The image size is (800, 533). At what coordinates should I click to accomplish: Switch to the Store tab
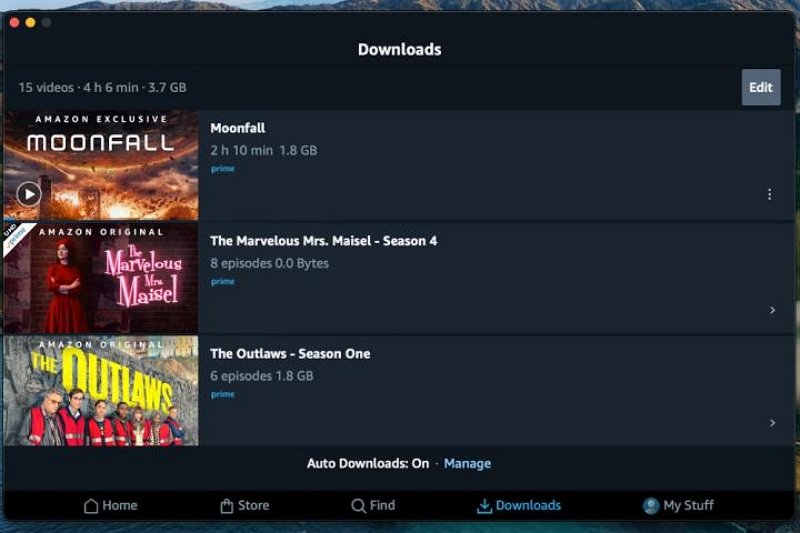[245, 505]
